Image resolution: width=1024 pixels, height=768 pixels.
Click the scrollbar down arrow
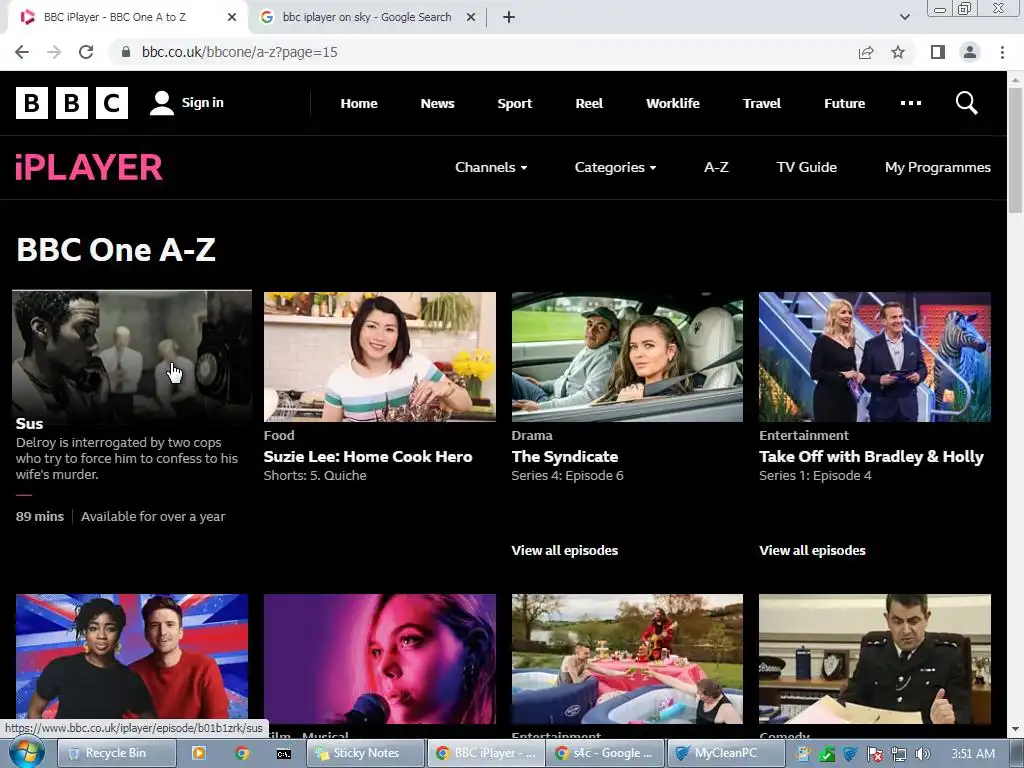point(1015,729)
